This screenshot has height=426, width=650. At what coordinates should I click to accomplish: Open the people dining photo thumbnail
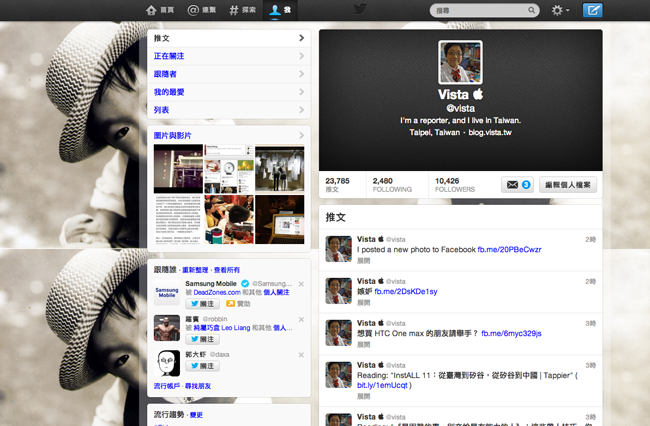pos(229,219)
